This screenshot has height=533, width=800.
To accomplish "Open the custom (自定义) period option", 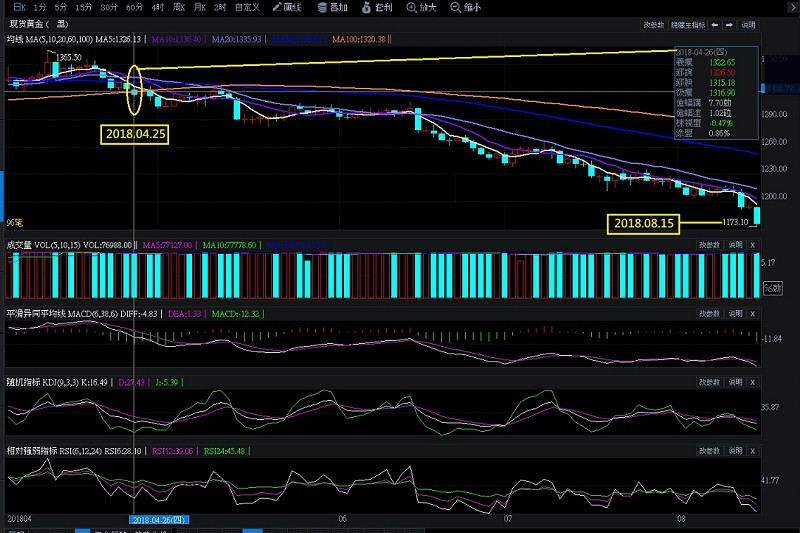I will point(245,7).
